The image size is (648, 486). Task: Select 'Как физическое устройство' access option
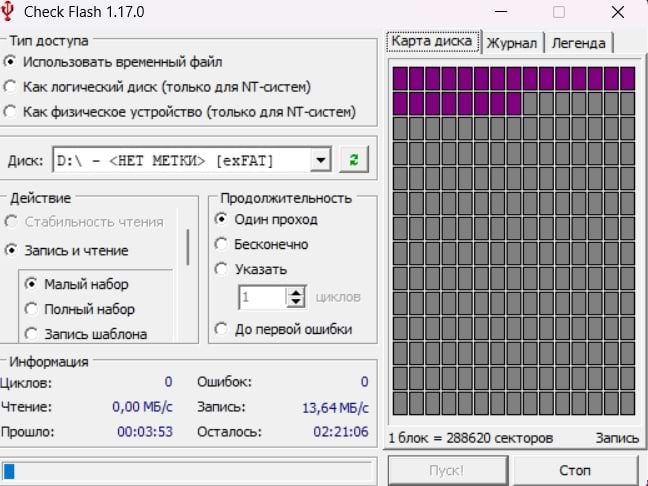pos(11,111)
